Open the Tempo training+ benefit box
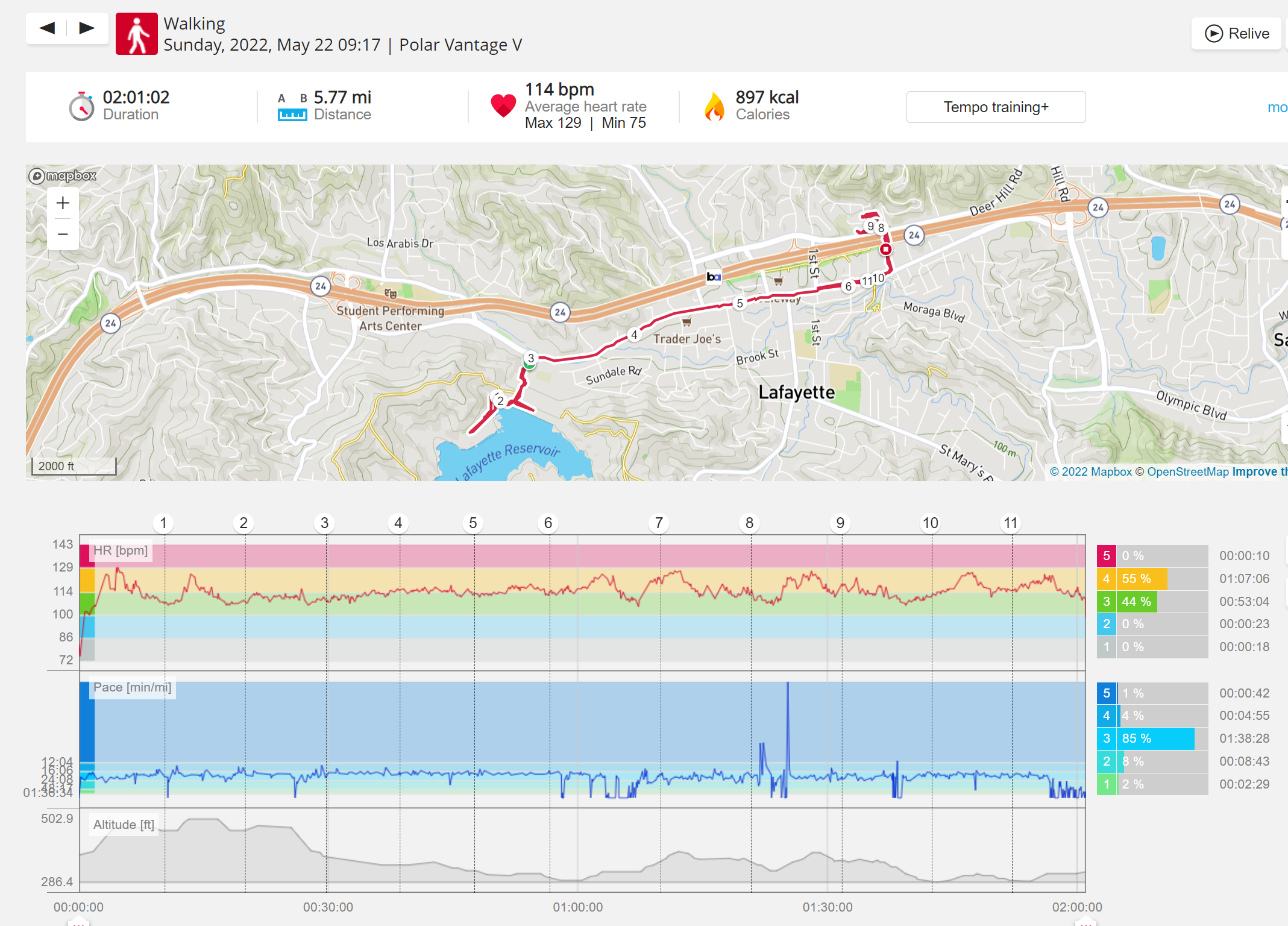1288x926 pixels. pos(996,107)
